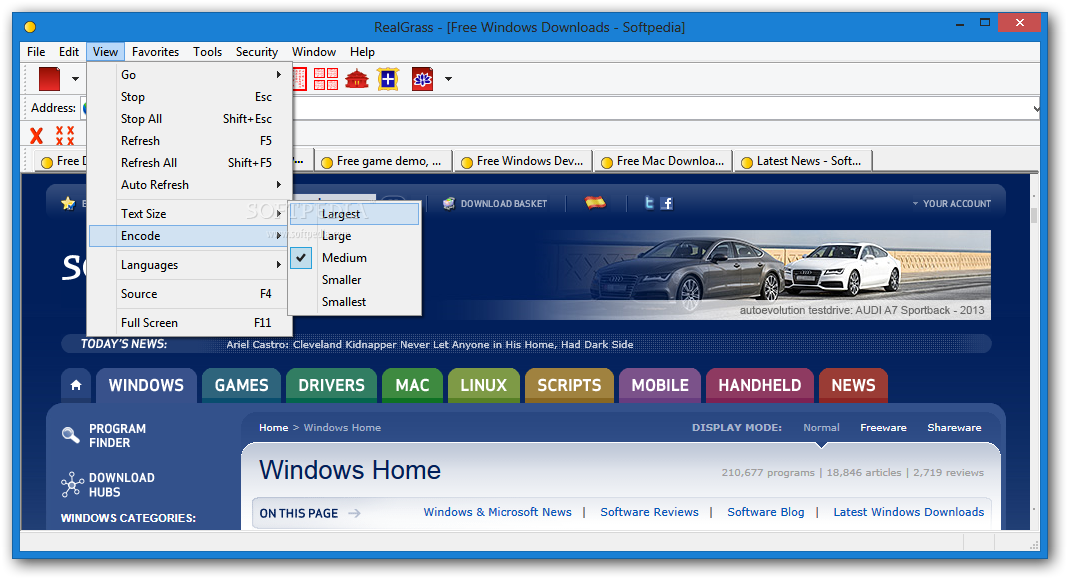Expand the Languages submenu

[x=190, y=265]
